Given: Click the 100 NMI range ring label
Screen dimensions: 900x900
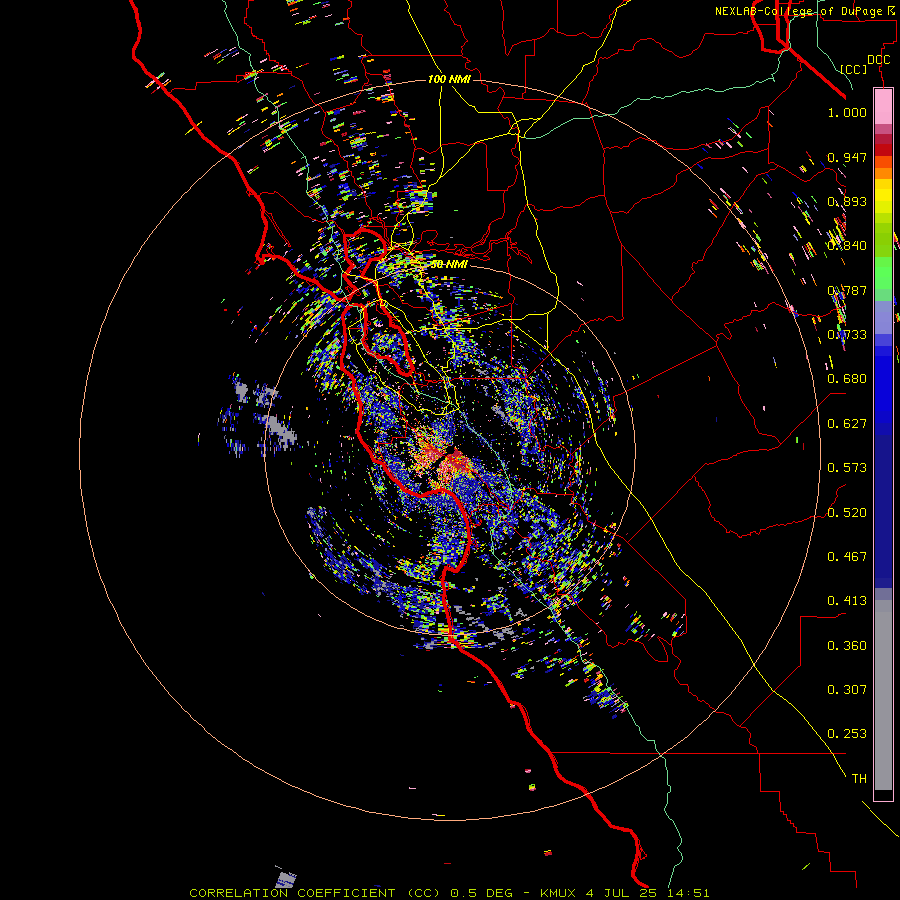Looking at the screenshot, I should [449, 79].
